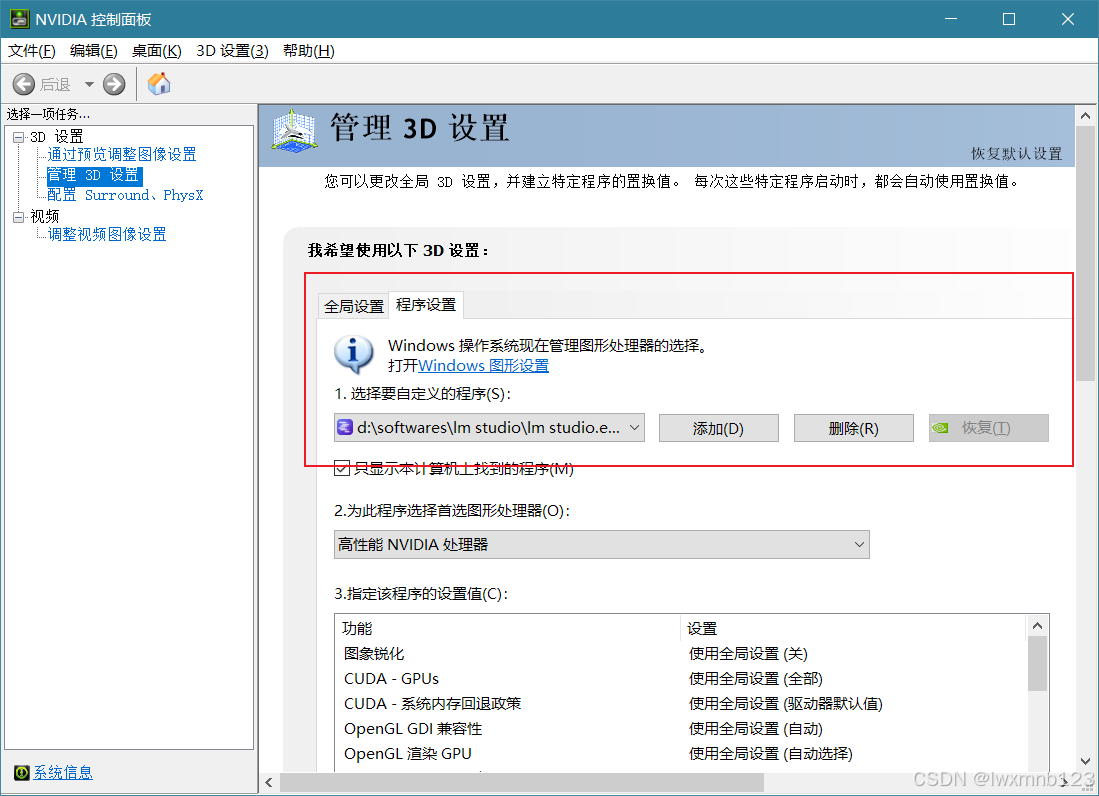
Task: Click main panel scroll-down arrow
Action: 1085,761
